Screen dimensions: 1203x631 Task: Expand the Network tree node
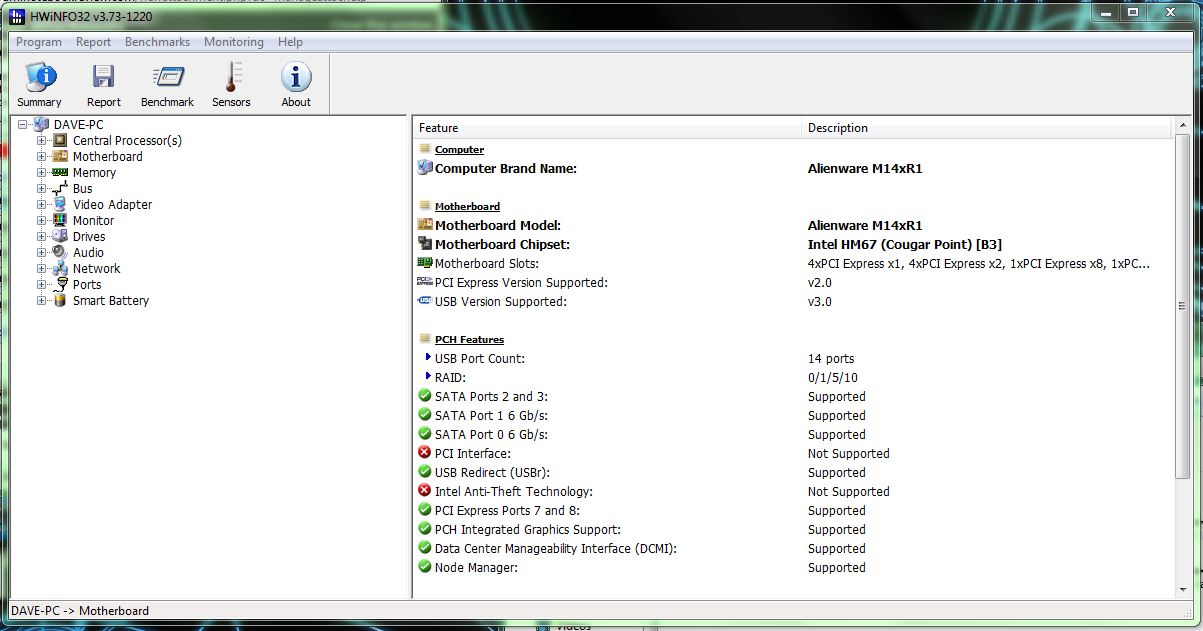(42, 269)
